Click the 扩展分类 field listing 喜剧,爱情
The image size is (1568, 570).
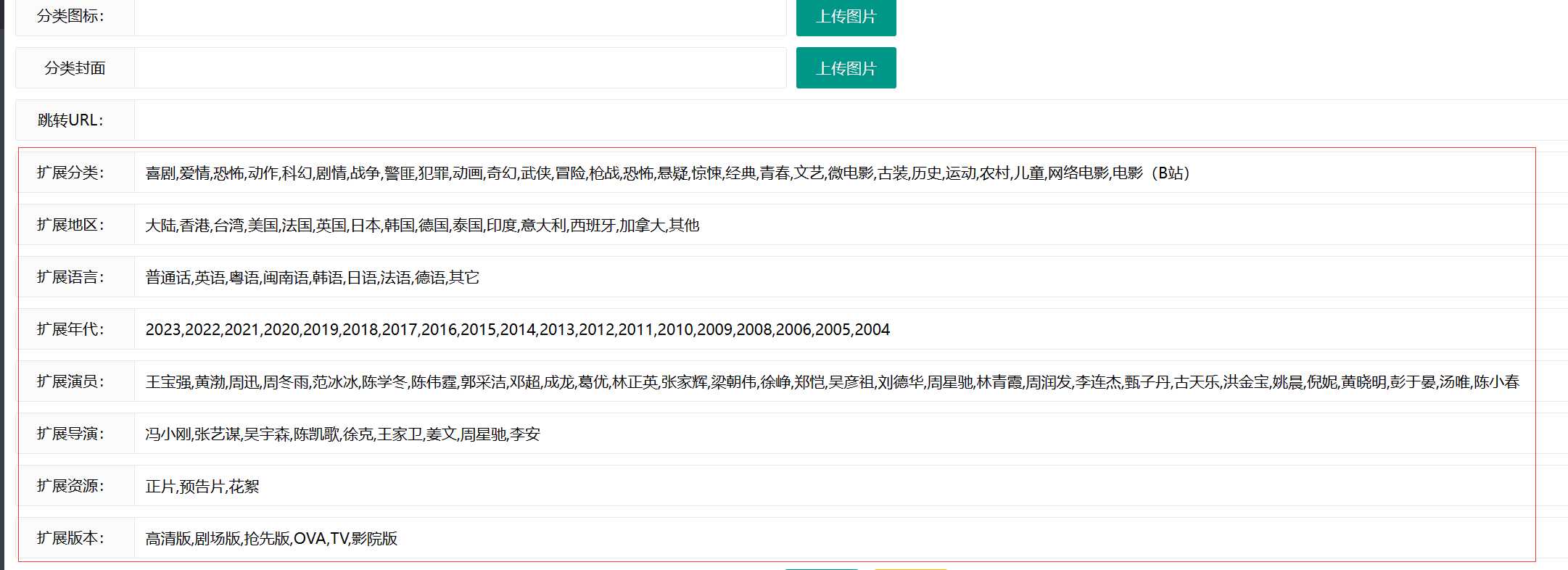pyautogui.click(x=834, y=173)
